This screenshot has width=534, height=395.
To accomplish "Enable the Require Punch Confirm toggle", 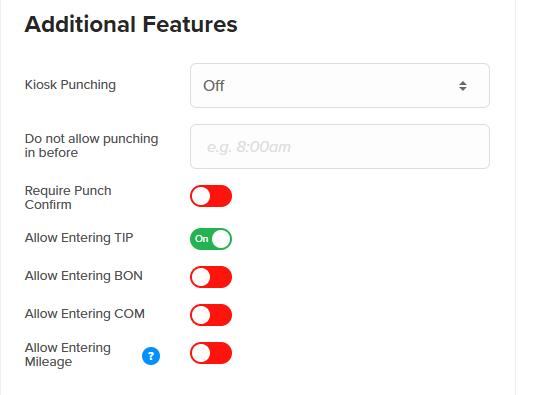I will click(211, 196).
